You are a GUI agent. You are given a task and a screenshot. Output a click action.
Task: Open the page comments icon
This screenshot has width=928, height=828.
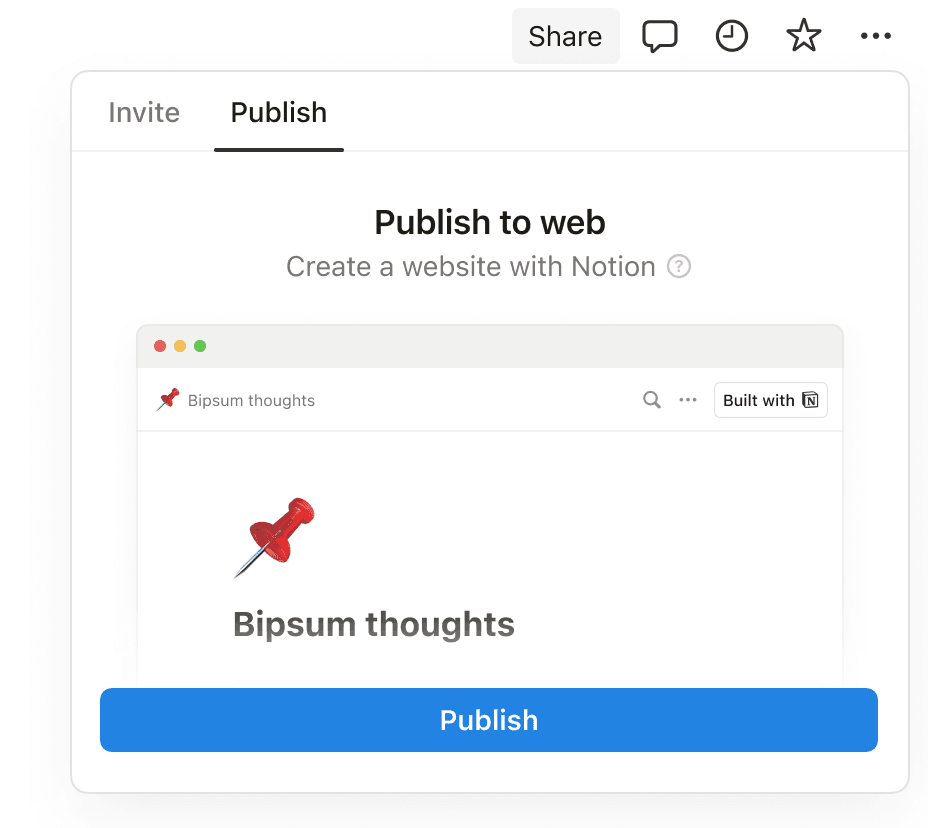[659, 37]
